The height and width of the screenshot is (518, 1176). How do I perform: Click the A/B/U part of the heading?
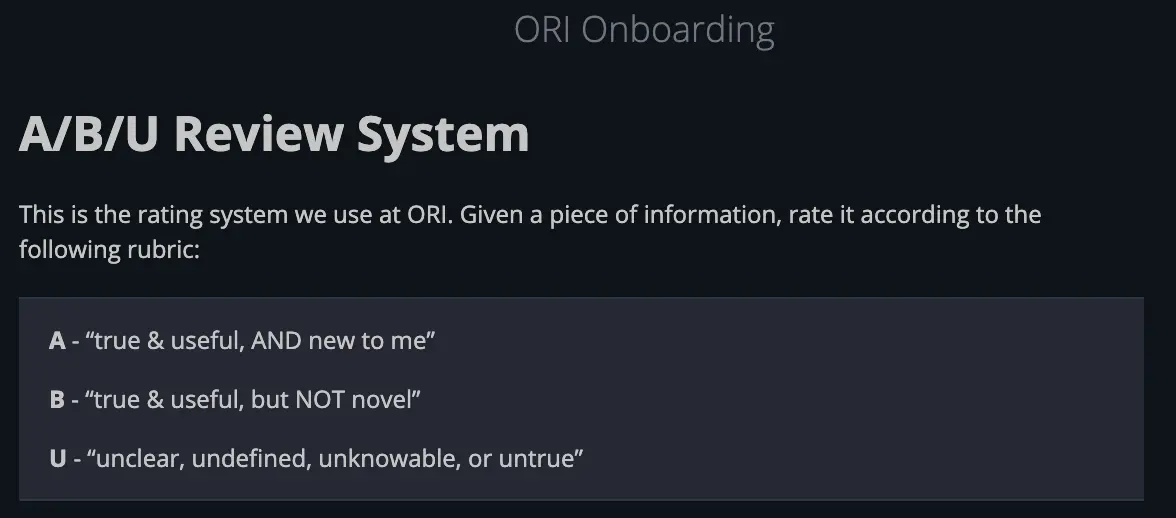[x=88, y=135]
